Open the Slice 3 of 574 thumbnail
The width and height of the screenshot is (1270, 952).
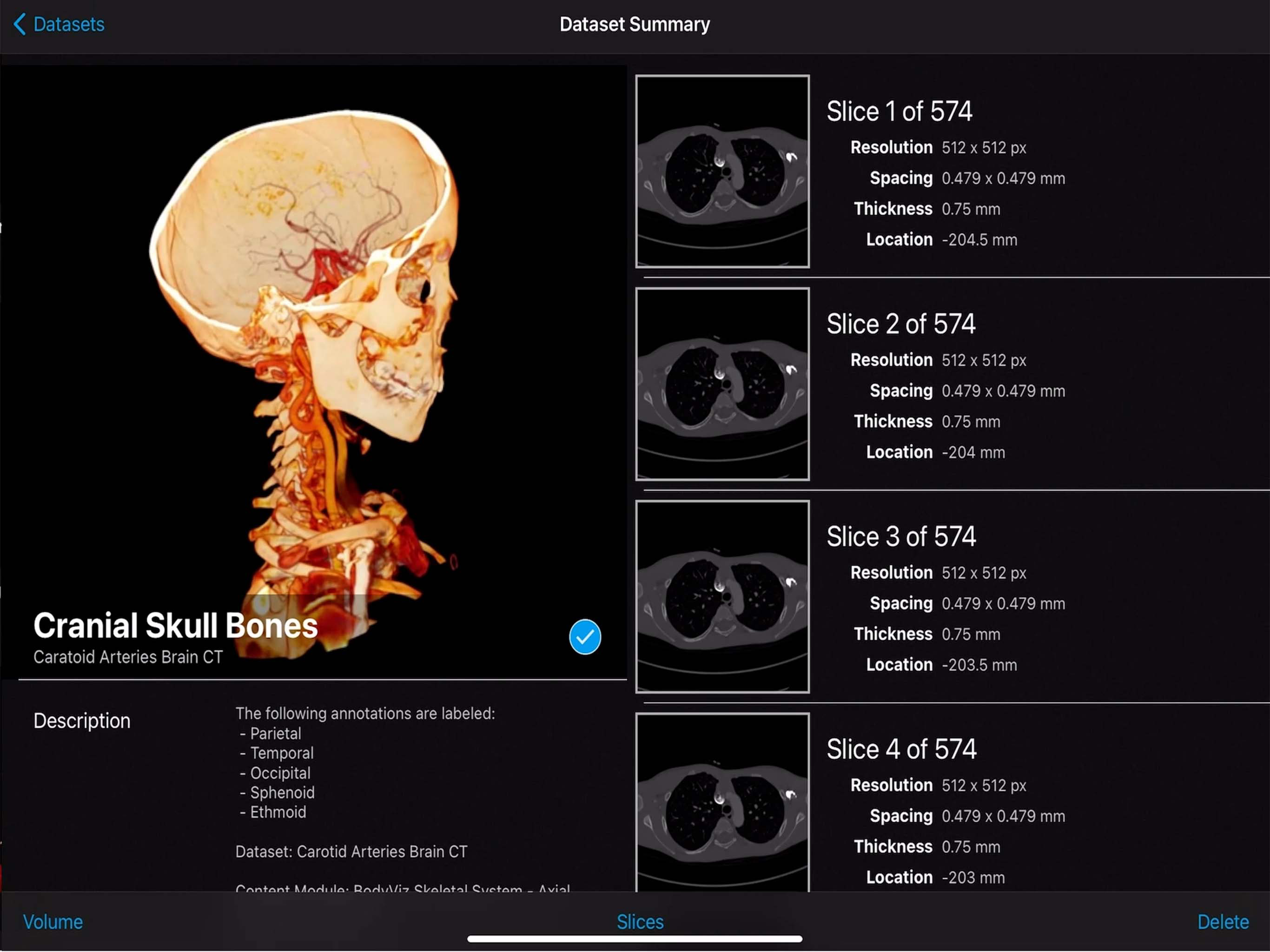pos(722,596)
